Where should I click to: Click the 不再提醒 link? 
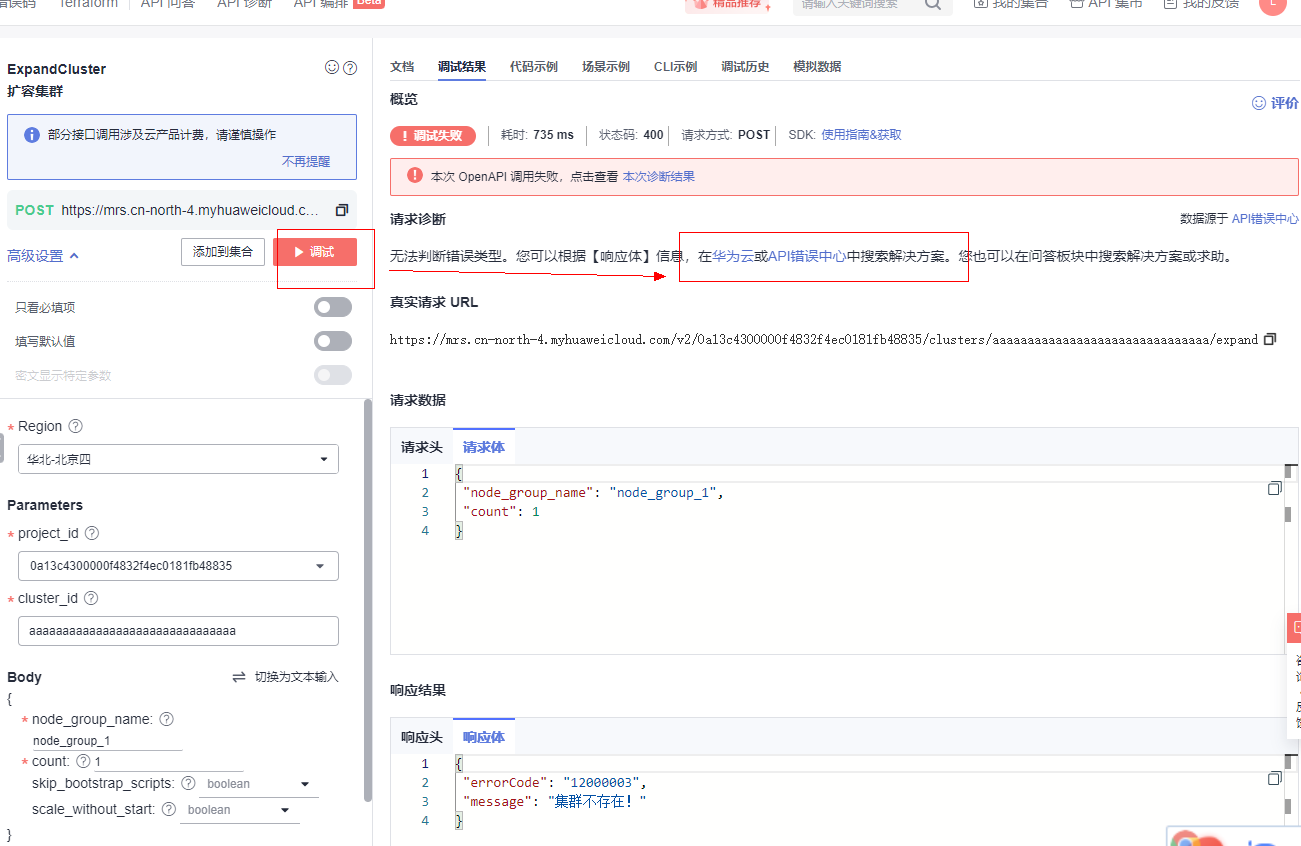click(x=306, y=161)
